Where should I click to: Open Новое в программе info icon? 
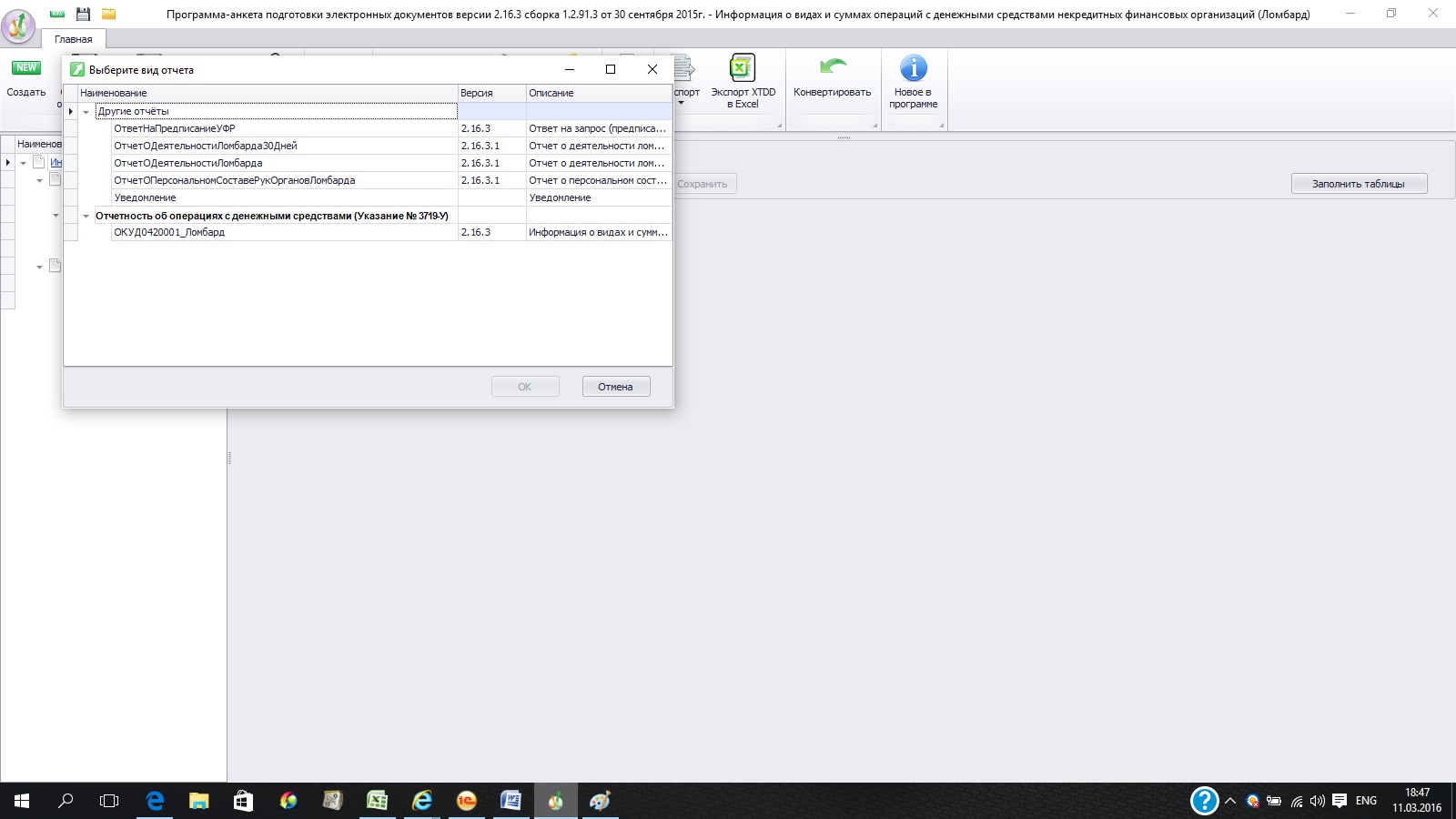point(913,69)
